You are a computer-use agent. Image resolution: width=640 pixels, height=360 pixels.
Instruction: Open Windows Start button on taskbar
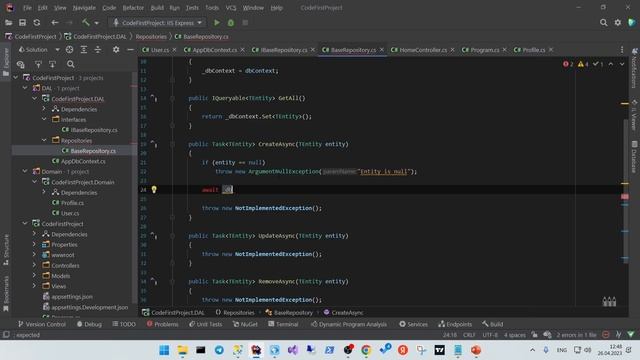[164, 350]
